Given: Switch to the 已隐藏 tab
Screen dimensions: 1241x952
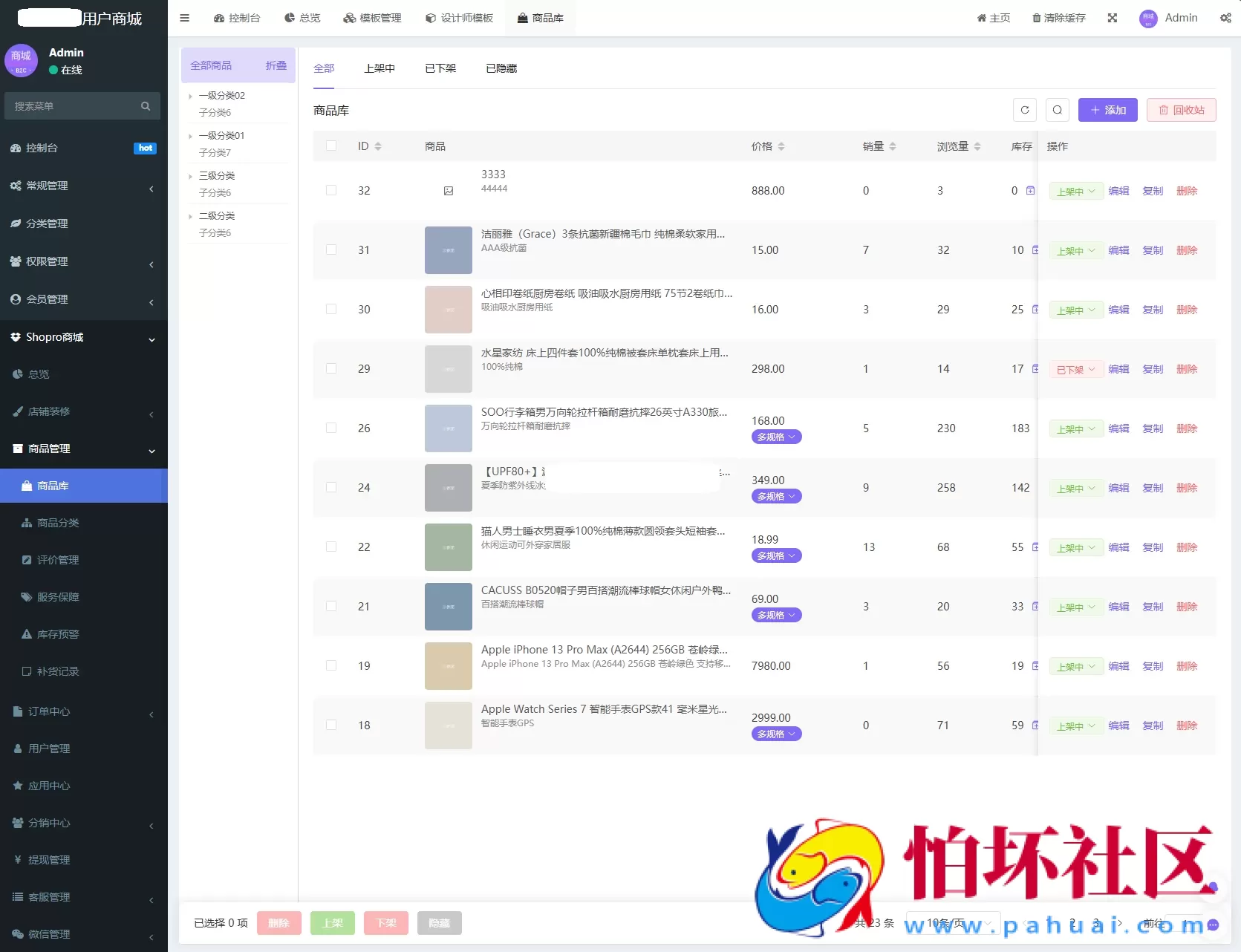Looking at the screenshot, I should (501, 68).
